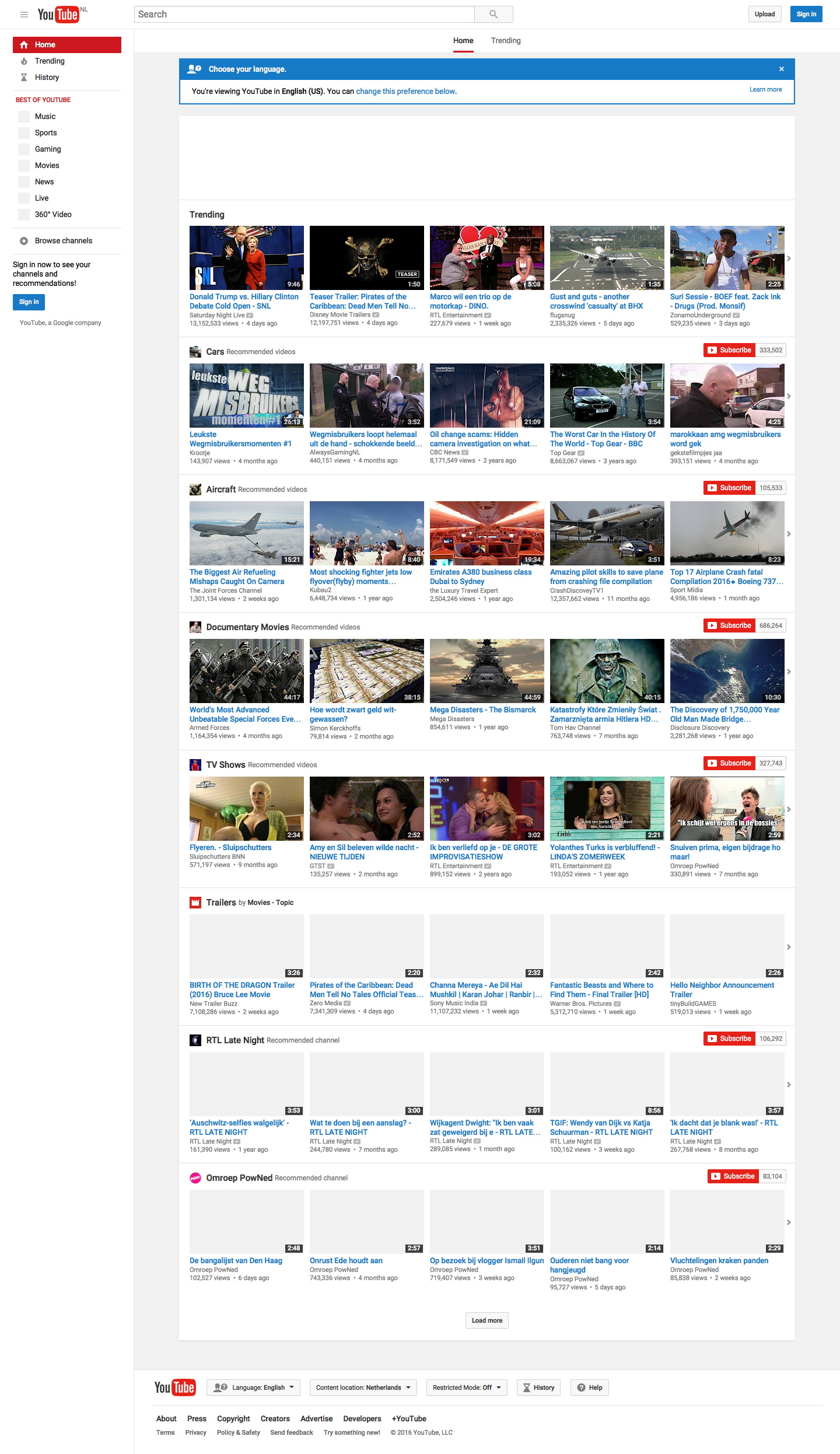Select Home in the left sidebar

coord(67,45)
